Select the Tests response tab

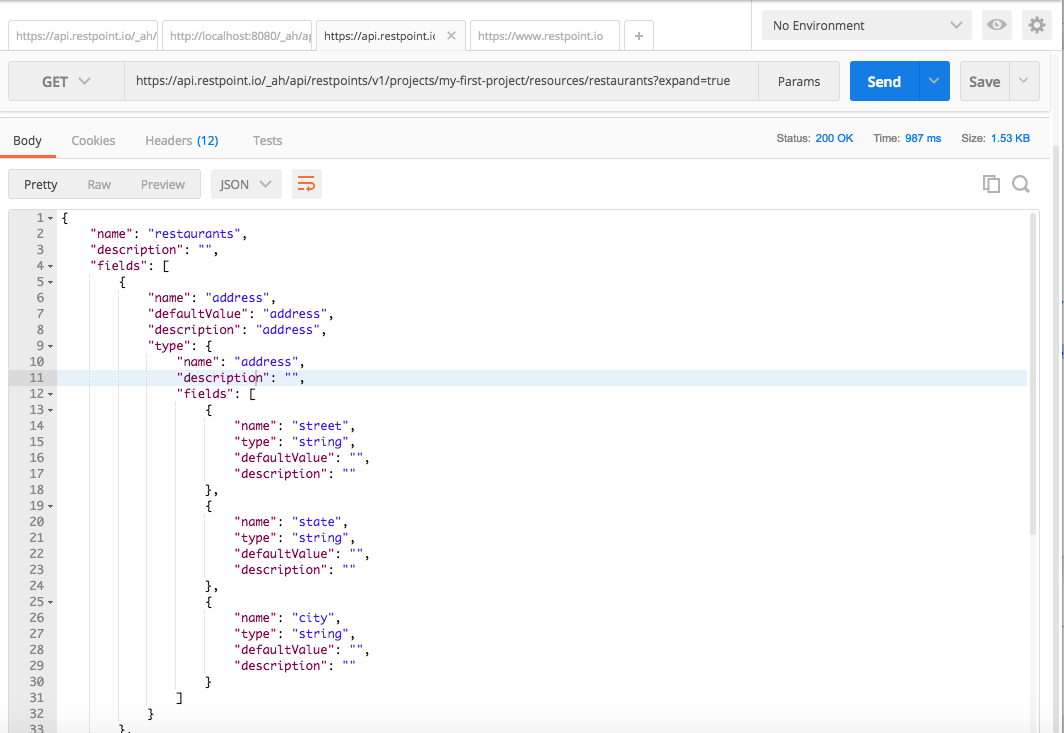point(267,140)
